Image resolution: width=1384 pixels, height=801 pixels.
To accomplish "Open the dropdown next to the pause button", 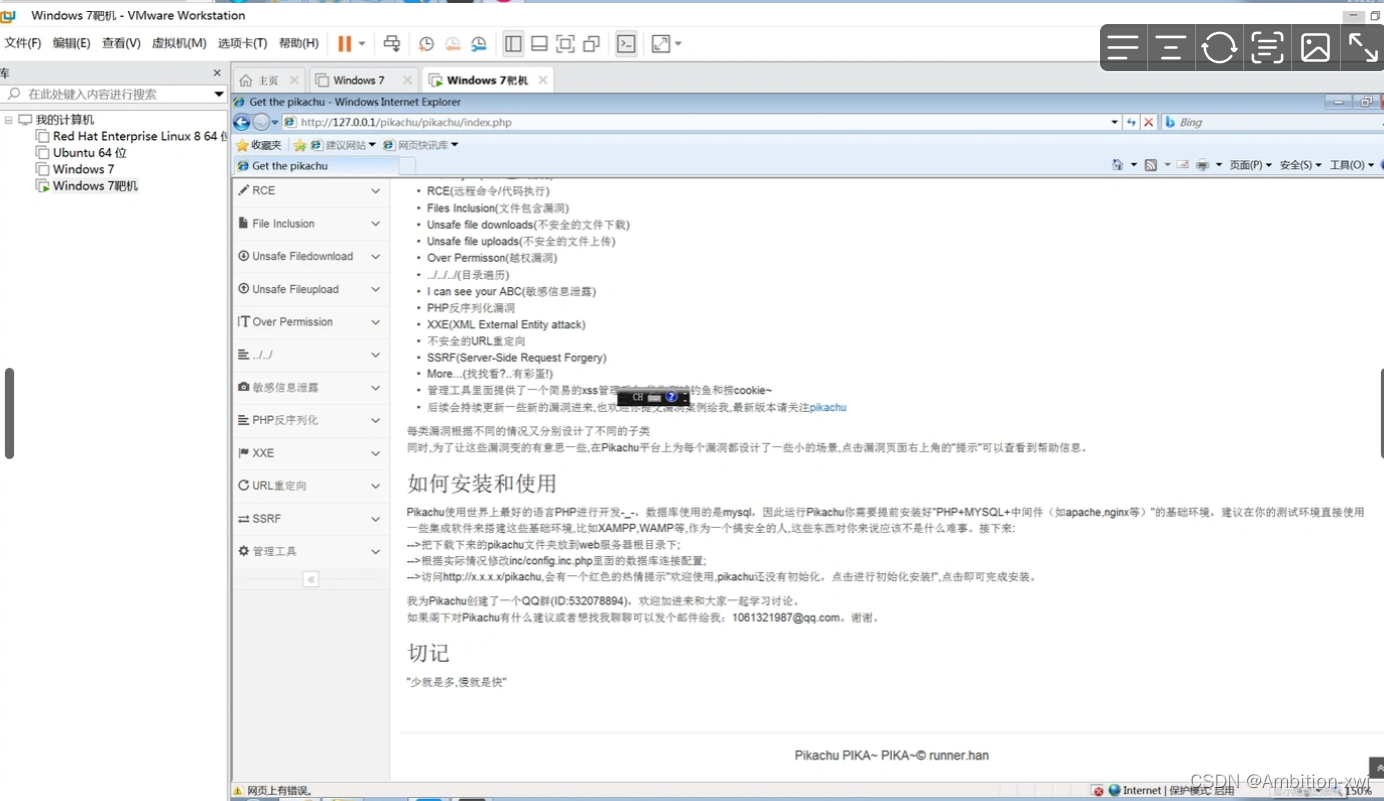I will coord(362,44).
